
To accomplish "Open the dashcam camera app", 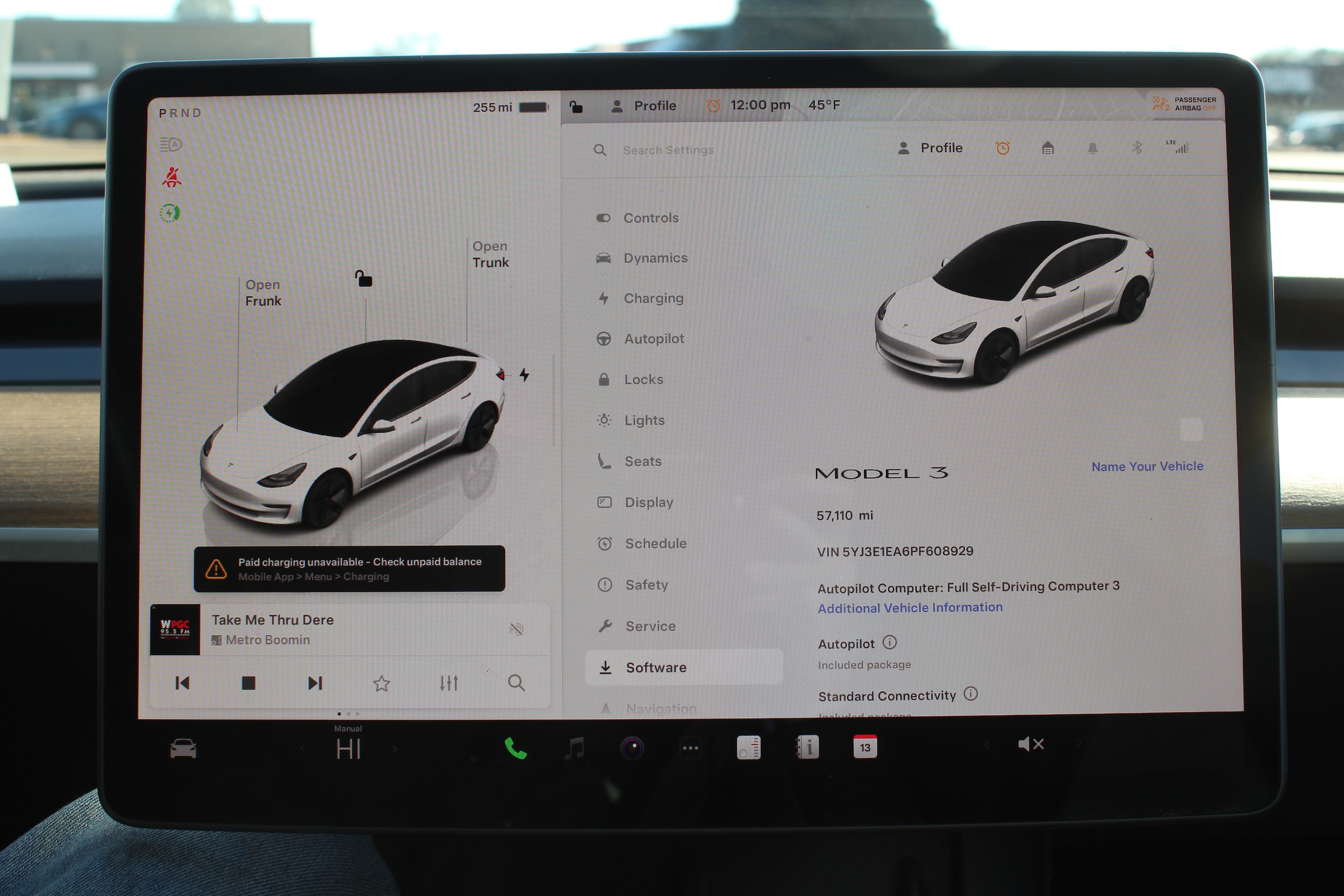I will point(632,748).
